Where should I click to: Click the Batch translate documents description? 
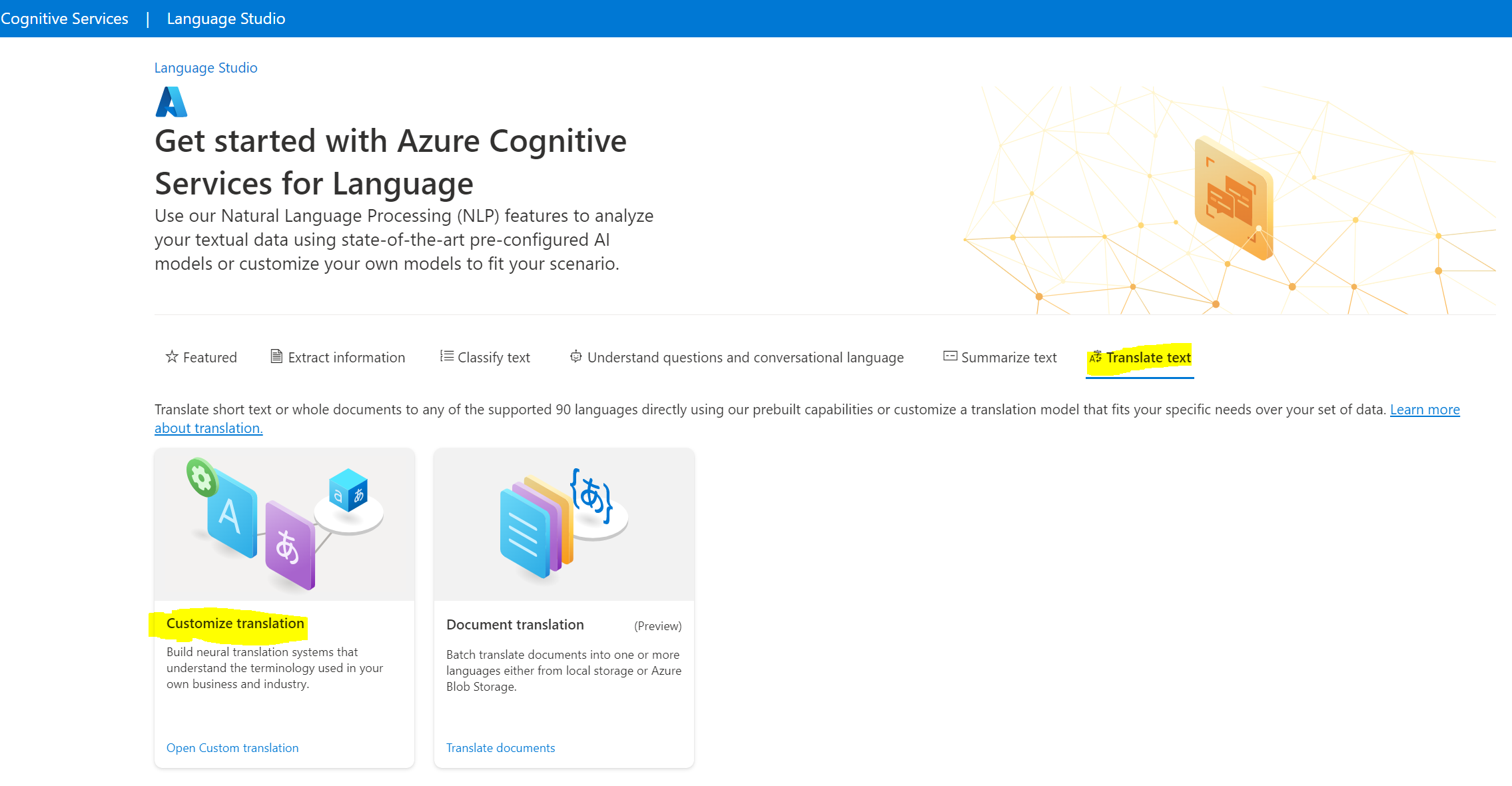564,671
